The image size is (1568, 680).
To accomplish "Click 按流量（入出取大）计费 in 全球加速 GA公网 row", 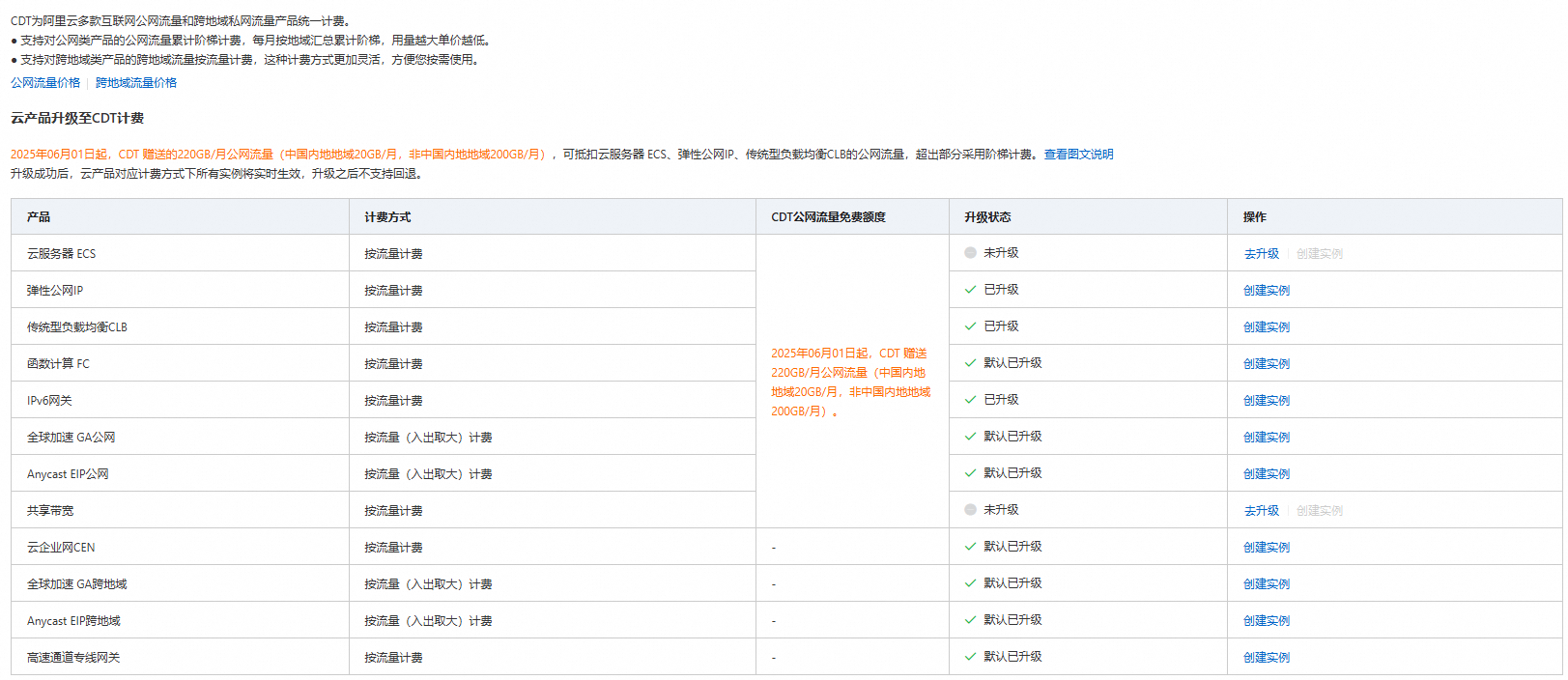I will [428, 438].
